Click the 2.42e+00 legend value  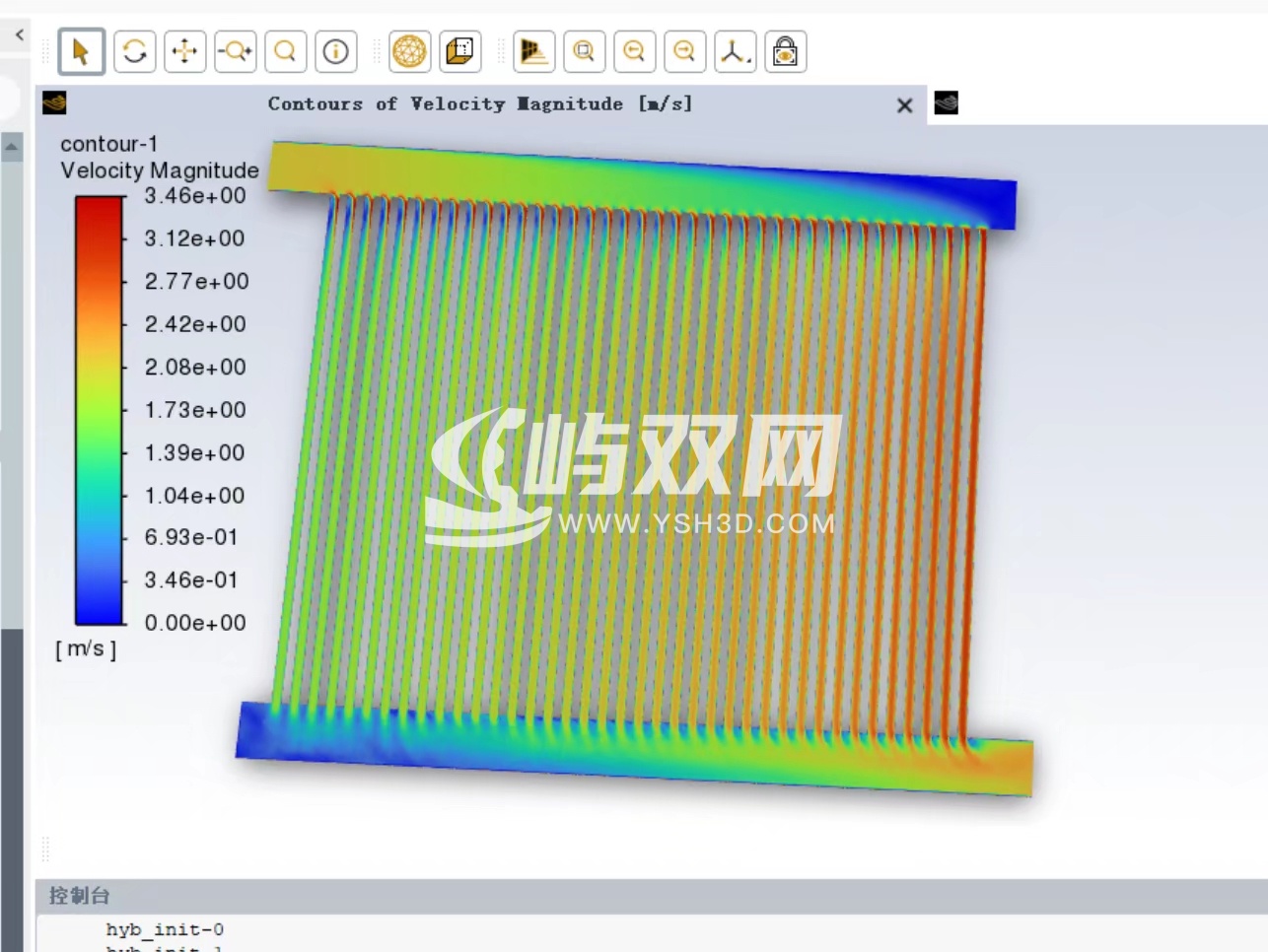coord(195,323)
